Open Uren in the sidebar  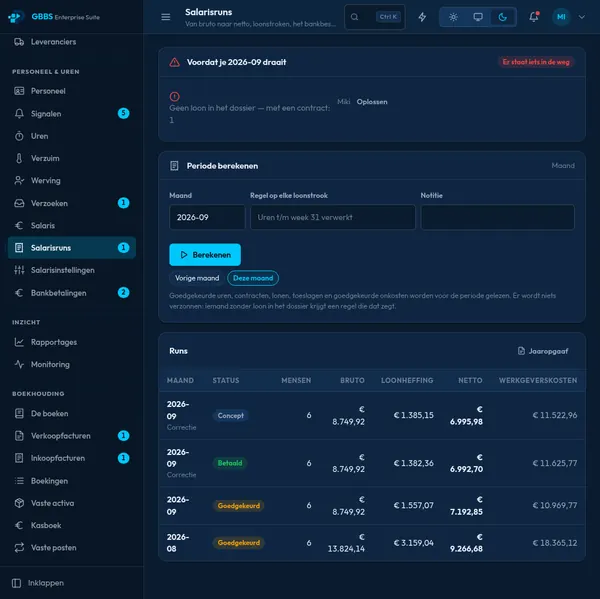[x=72, y=136]
